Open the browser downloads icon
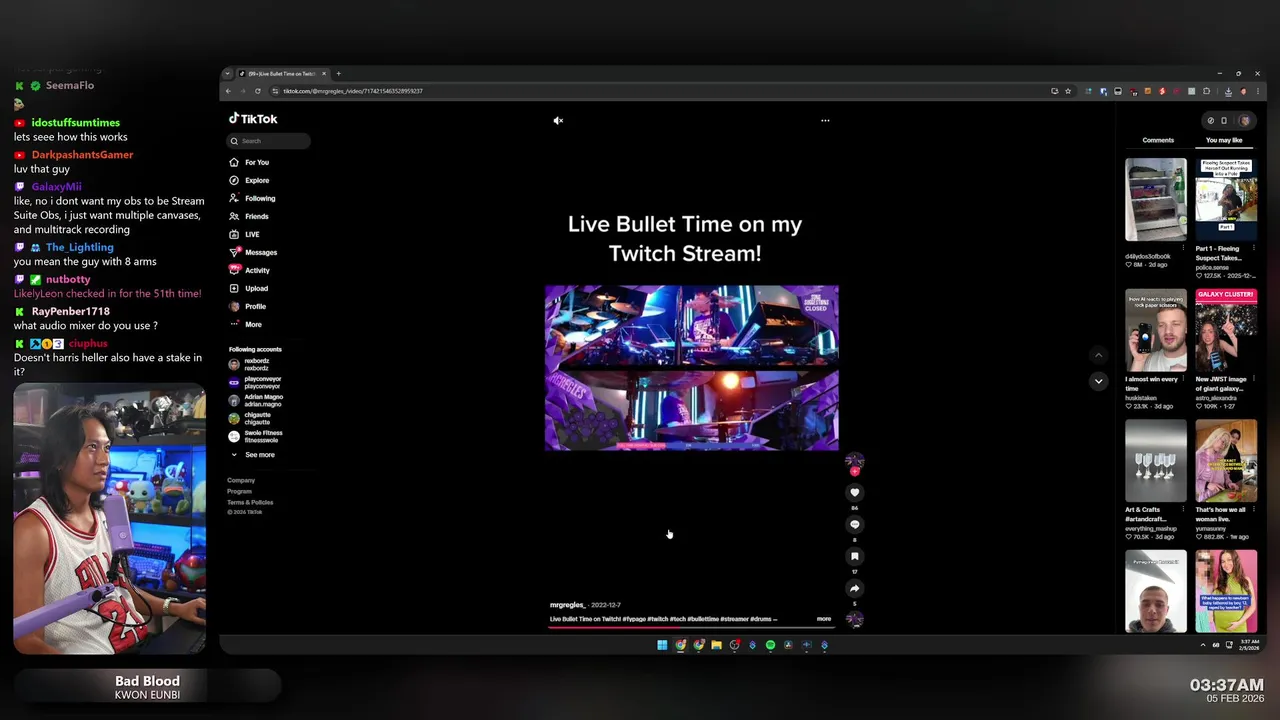 pos(1228,91)
